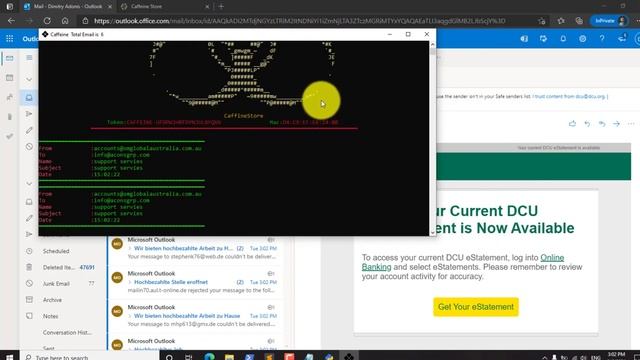This screenshot has height=360, width=640.
Task: Open Mail module in Outlook left rail
Action: (9, 58)
